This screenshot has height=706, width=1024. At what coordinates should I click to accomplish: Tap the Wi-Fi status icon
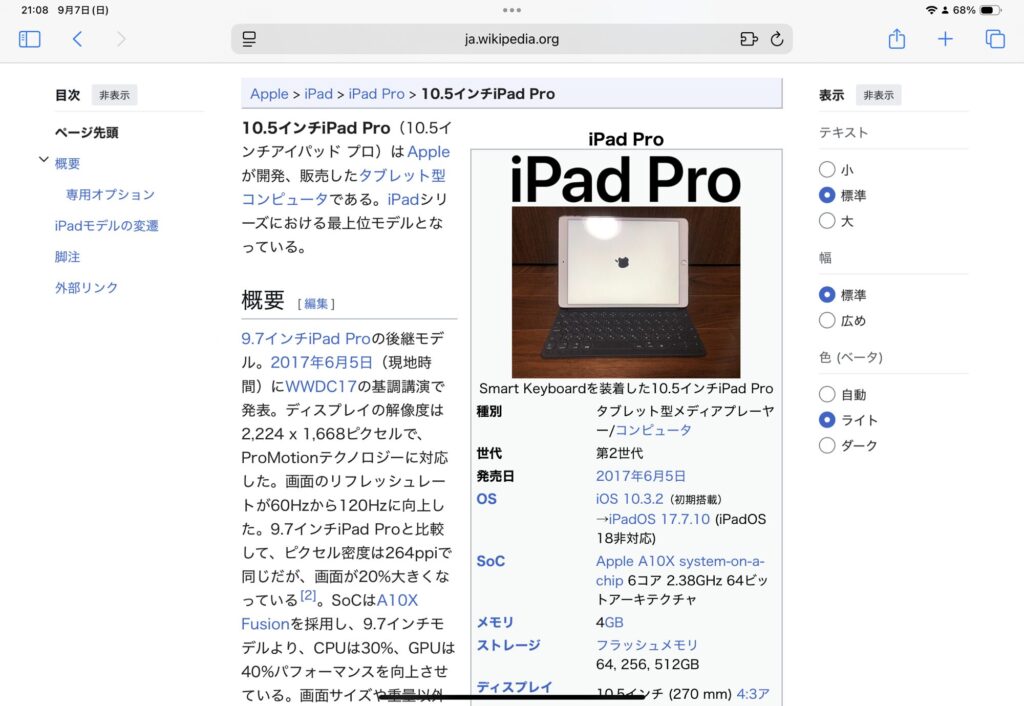(931, 10)
